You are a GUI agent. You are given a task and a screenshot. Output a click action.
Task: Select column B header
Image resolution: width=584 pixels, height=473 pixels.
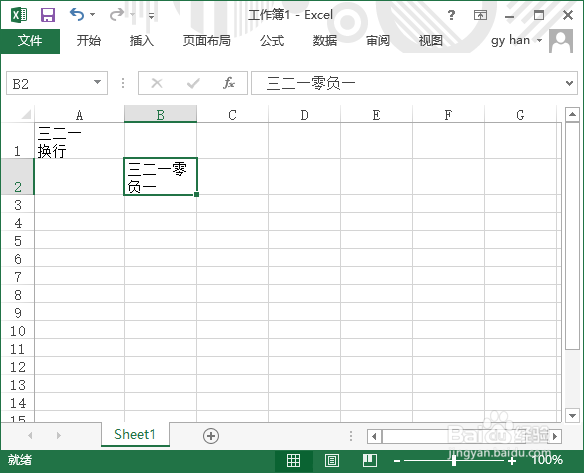[x=161, y=115]
